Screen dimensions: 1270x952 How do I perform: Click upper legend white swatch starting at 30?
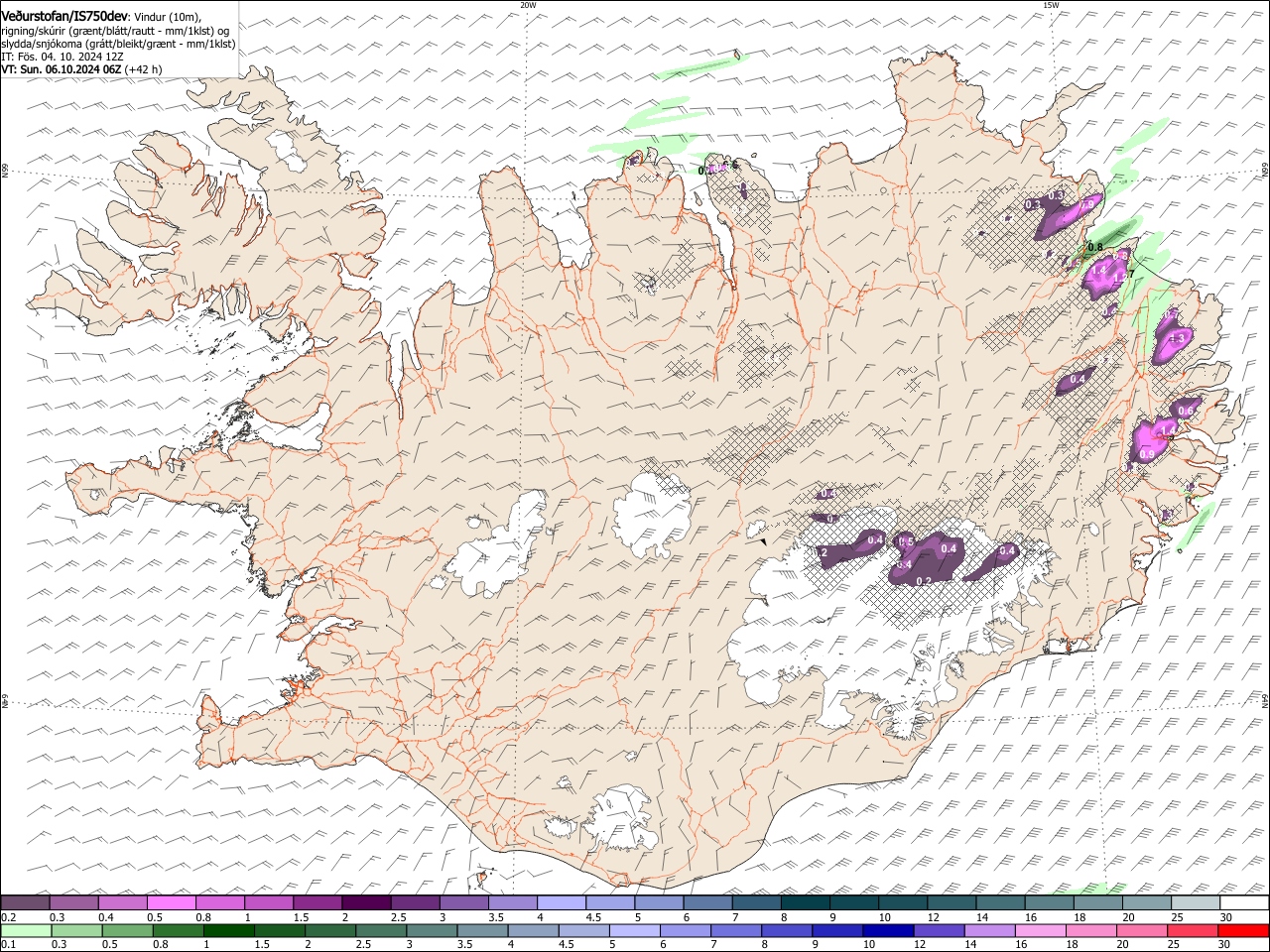tap(1245, 903)
